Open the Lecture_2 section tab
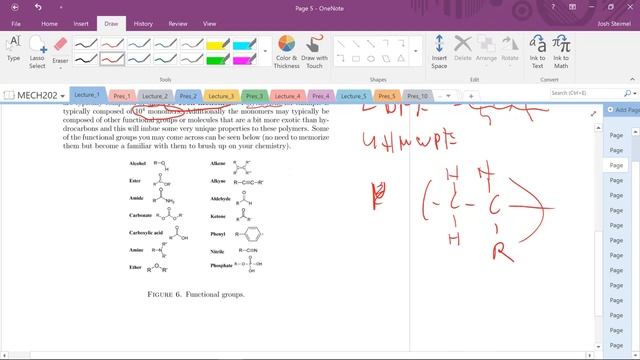 [x=155, y=96]
